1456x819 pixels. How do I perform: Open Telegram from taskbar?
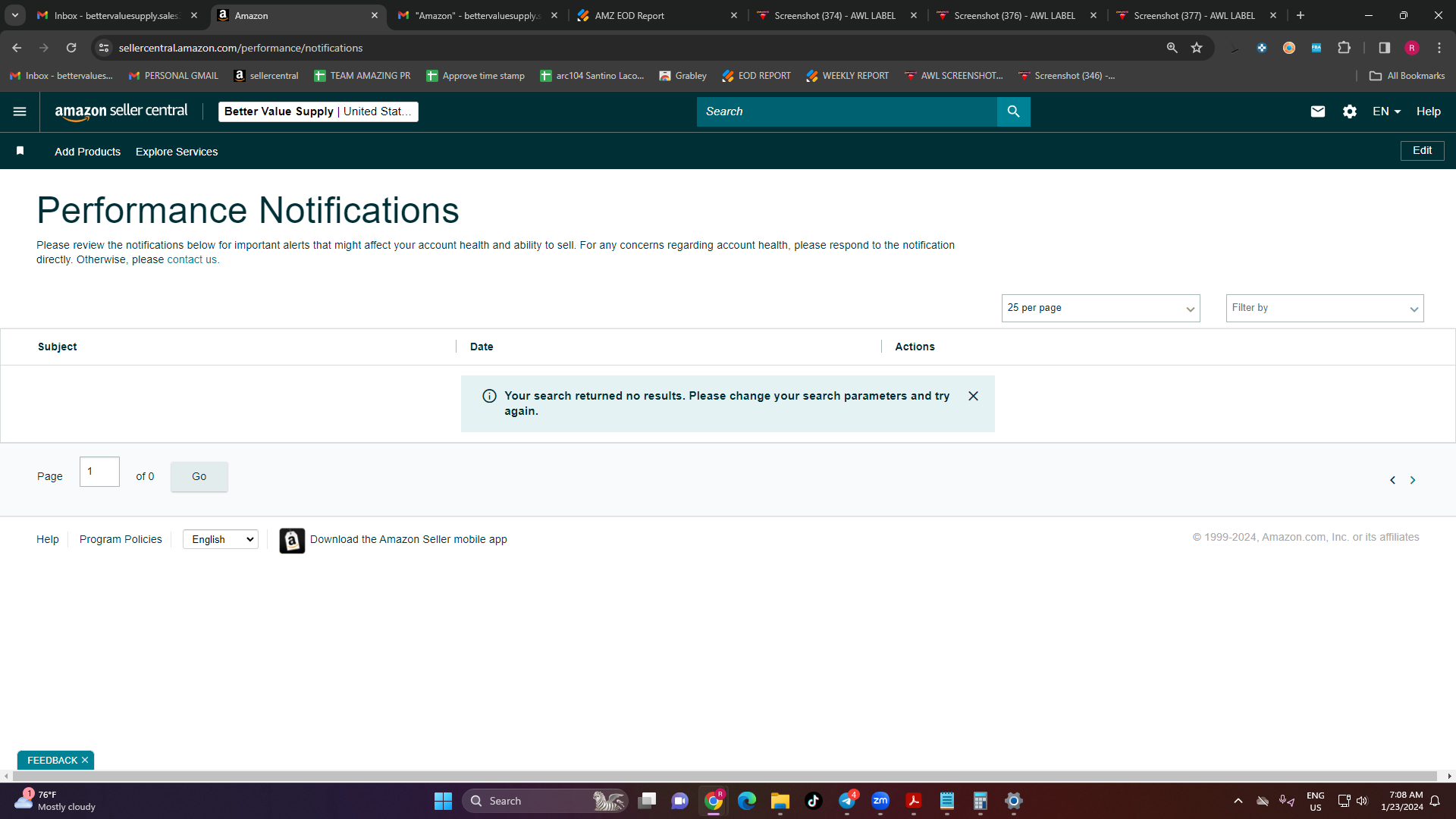(x=847, y=801)
